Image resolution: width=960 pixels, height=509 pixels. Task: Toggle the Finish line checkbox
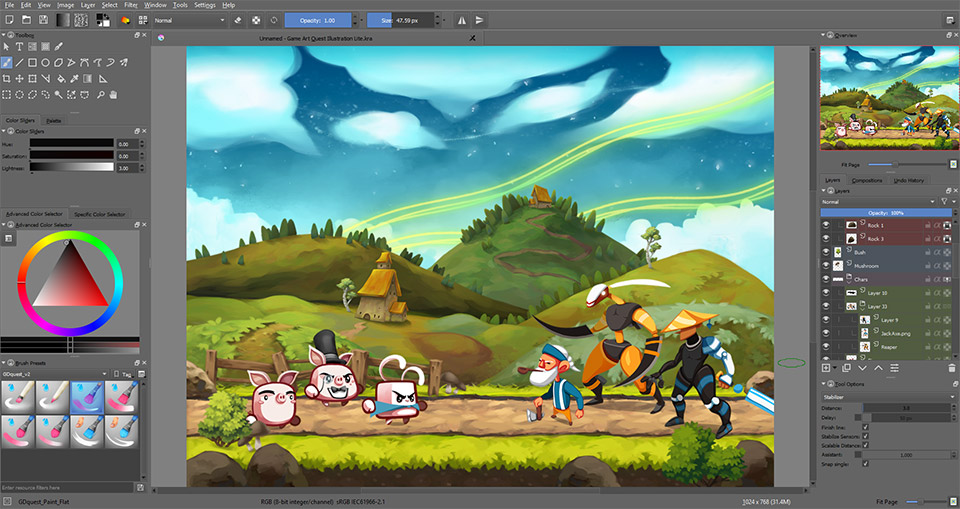pyautogui.click(x=865, y=427)
